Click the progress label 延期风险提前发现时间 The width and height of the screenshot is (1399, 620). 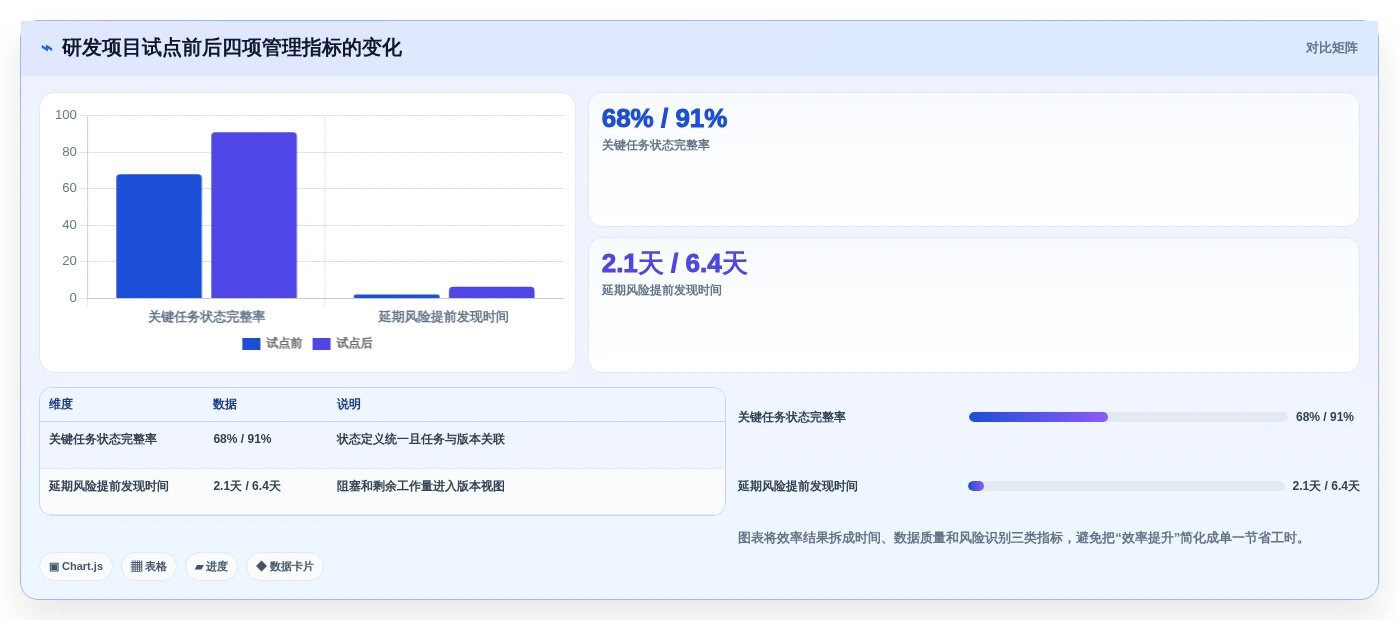point(798,486)
